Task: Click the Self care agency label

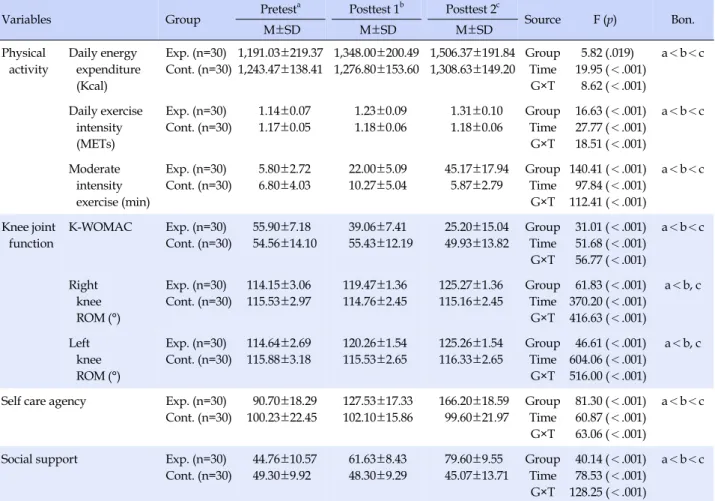Action: [43, 401]
